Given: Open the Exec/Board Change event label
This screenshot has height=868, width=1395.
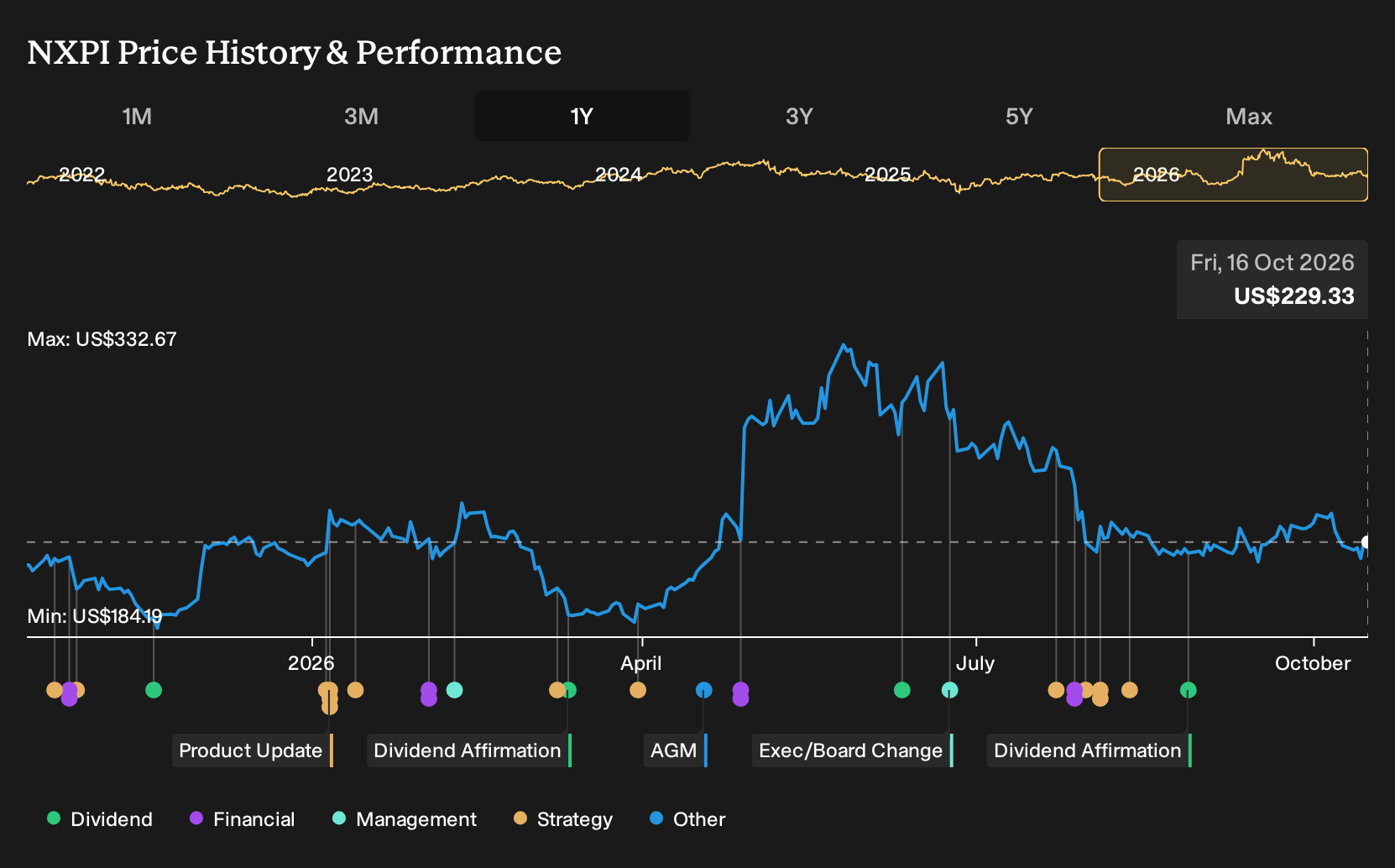Looking at the screenshot, I should (852, 750).
